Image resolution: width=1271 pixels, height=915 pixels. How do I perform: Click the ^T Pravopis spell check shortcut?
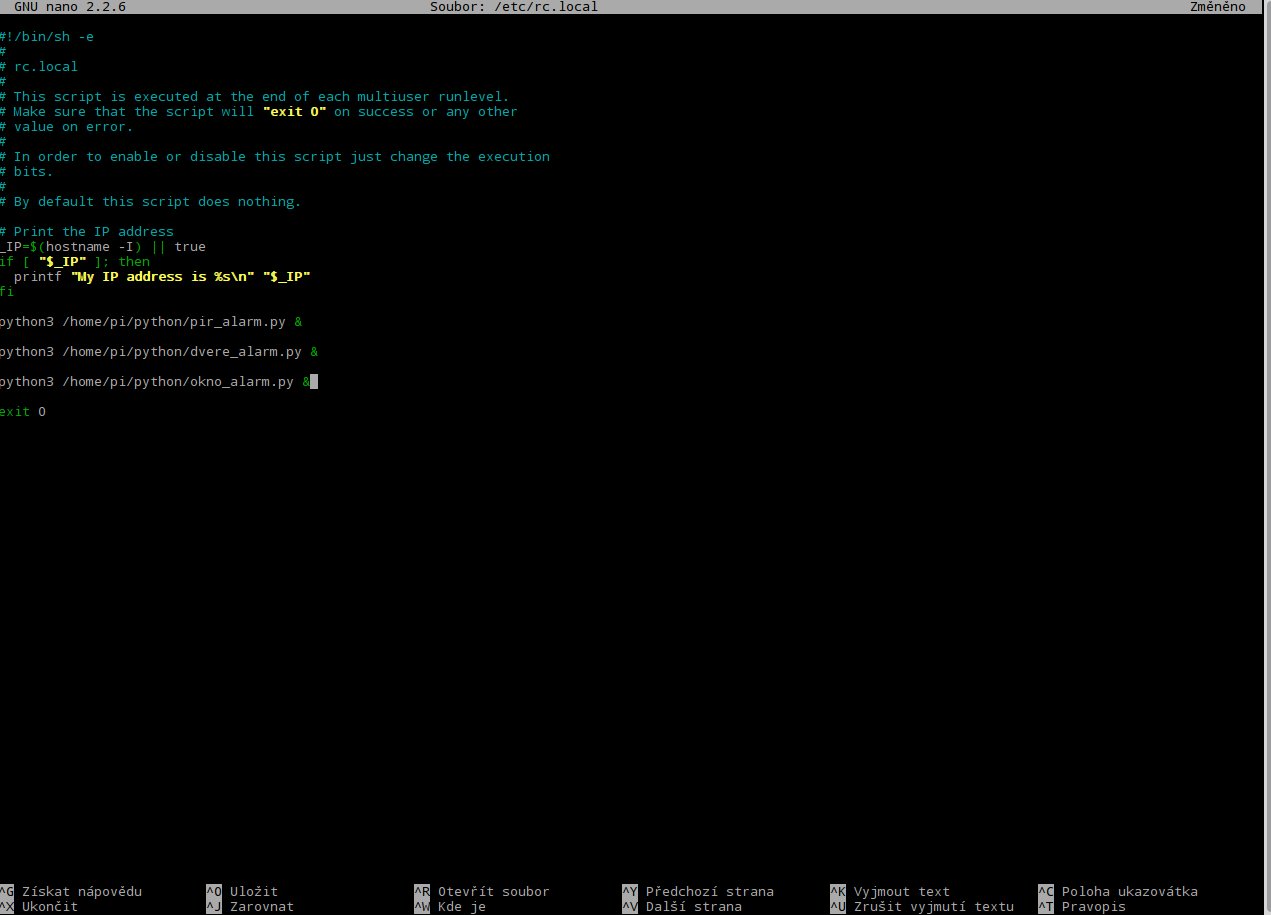1085,906
